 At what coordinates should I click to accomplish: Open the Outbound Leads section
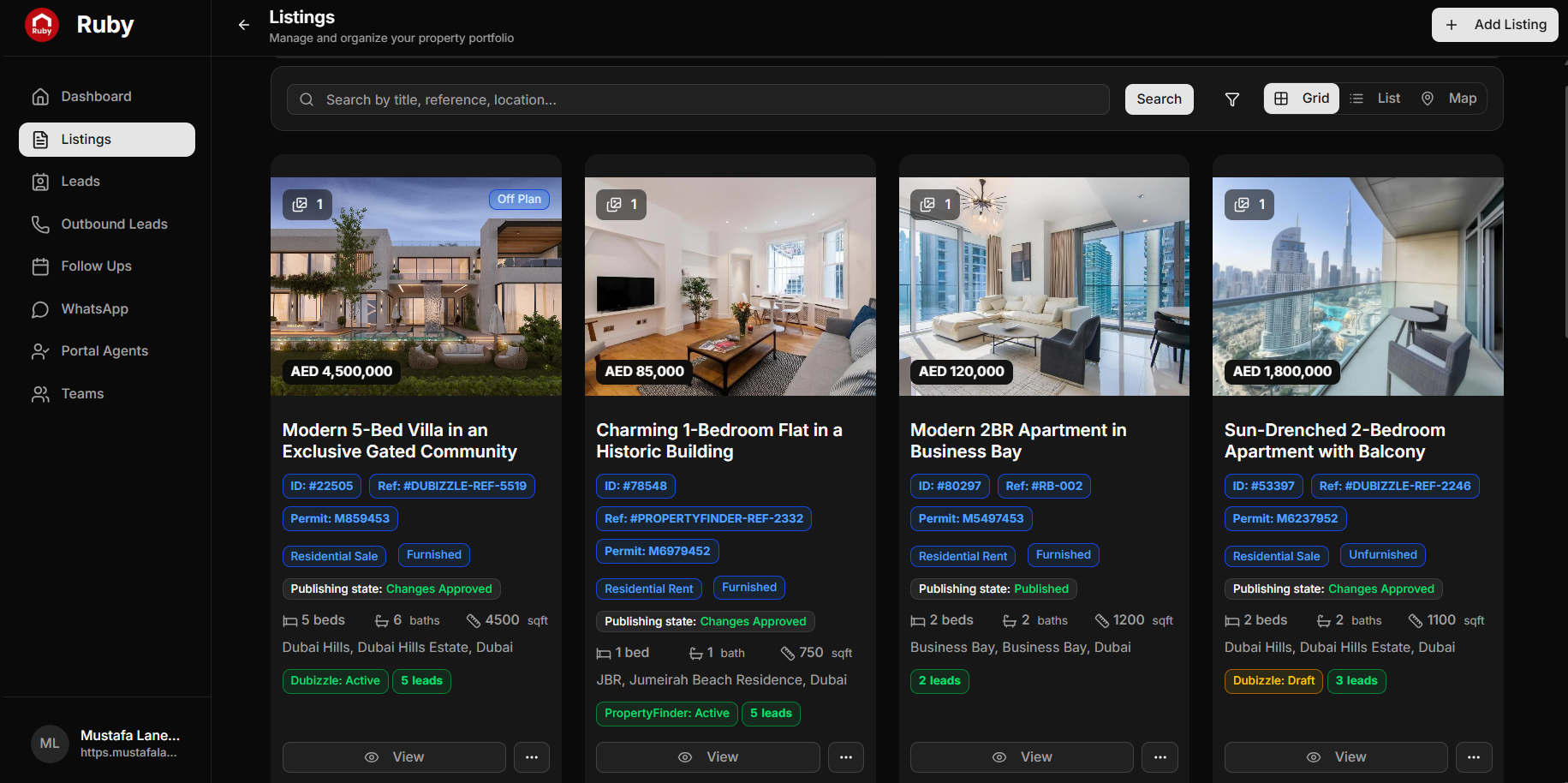click(114, 224)
